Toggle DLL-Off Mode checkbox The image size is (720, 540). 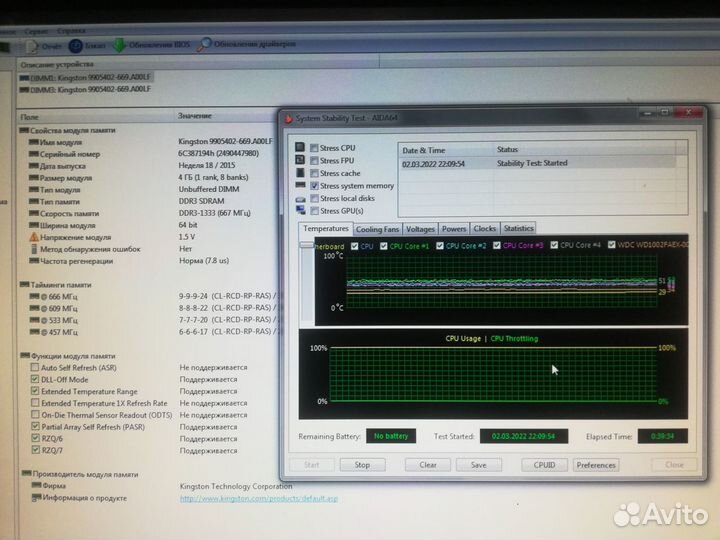coord(35,379)
